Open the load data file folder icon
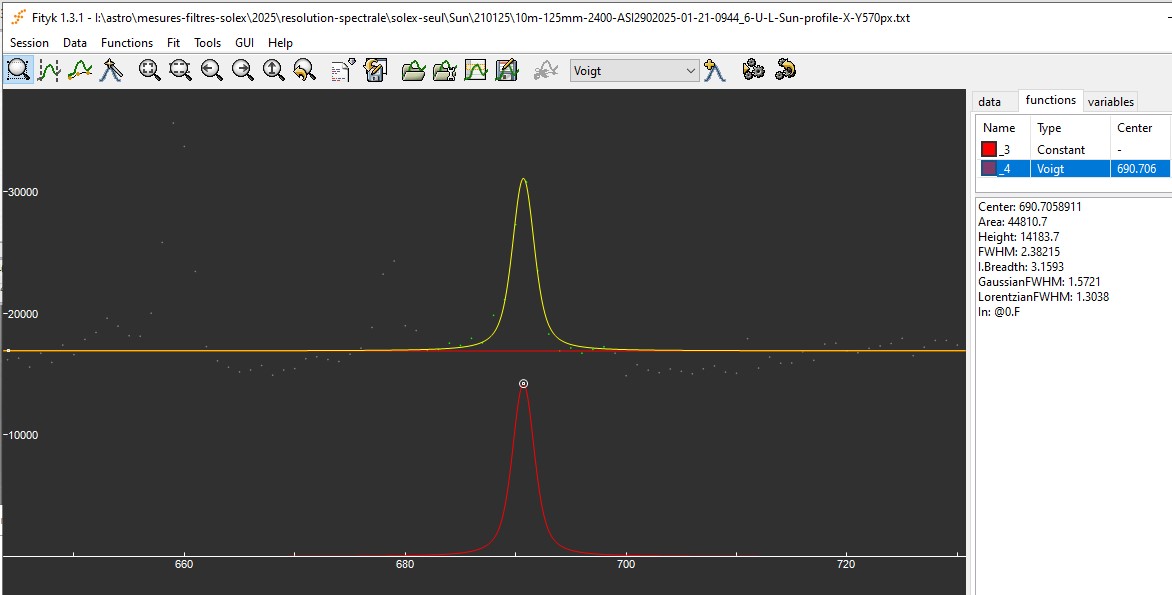Image resolution: width=1172 pixels, height=595 pixels. (x=413, y=70)
